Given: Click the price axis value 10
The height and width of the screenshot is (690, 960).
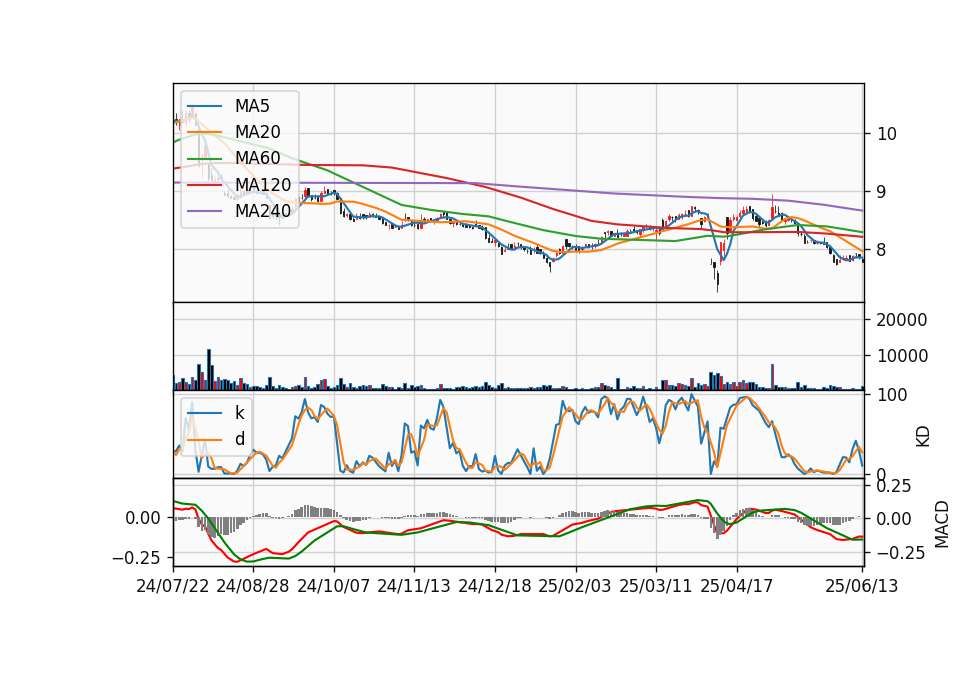Looking at the screenshot, I should click(887, 134).
